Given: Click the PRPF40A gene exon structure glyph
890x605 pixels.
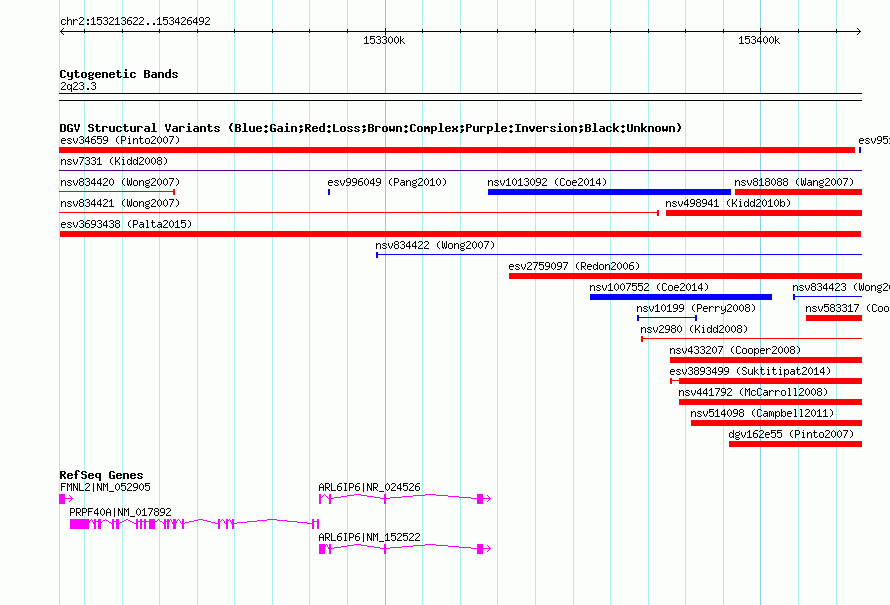Looking at the screenshot, I should (195, 524).
